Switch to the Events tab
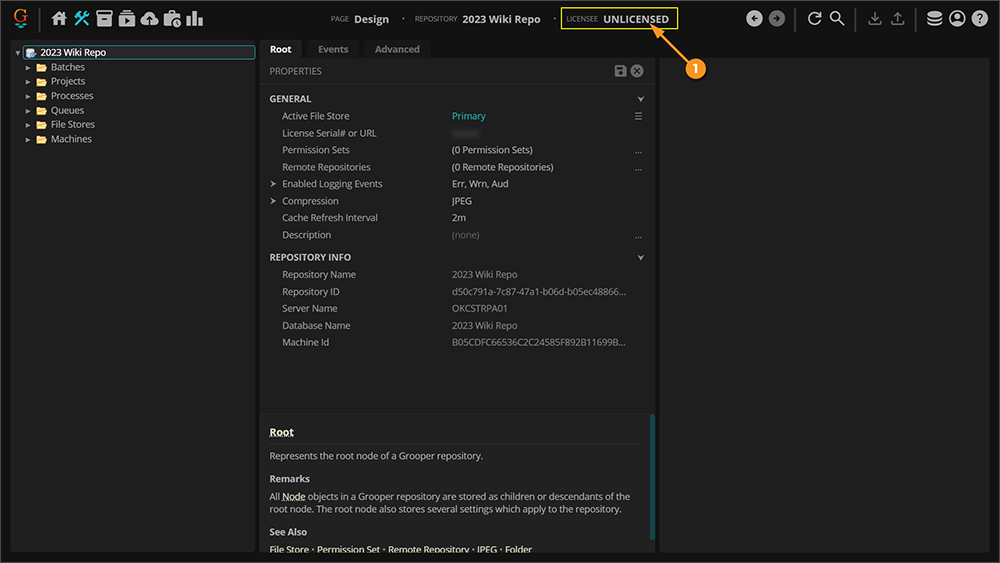 333,49
